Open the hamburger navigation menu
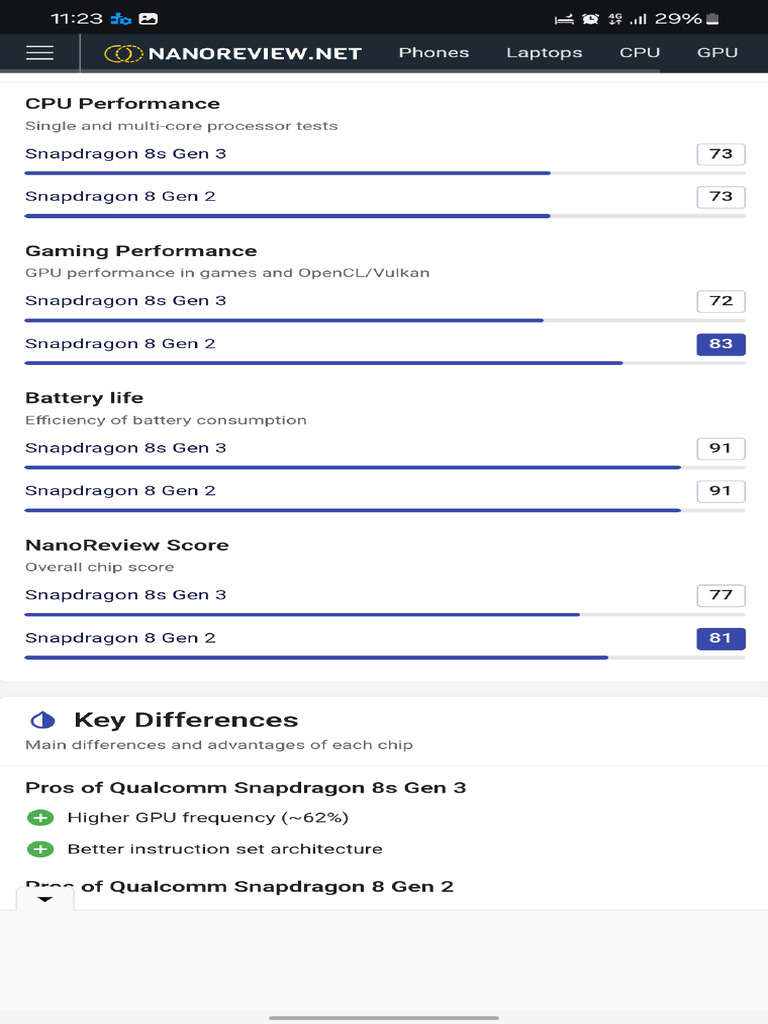768x1024 pixels. [40, 53]
